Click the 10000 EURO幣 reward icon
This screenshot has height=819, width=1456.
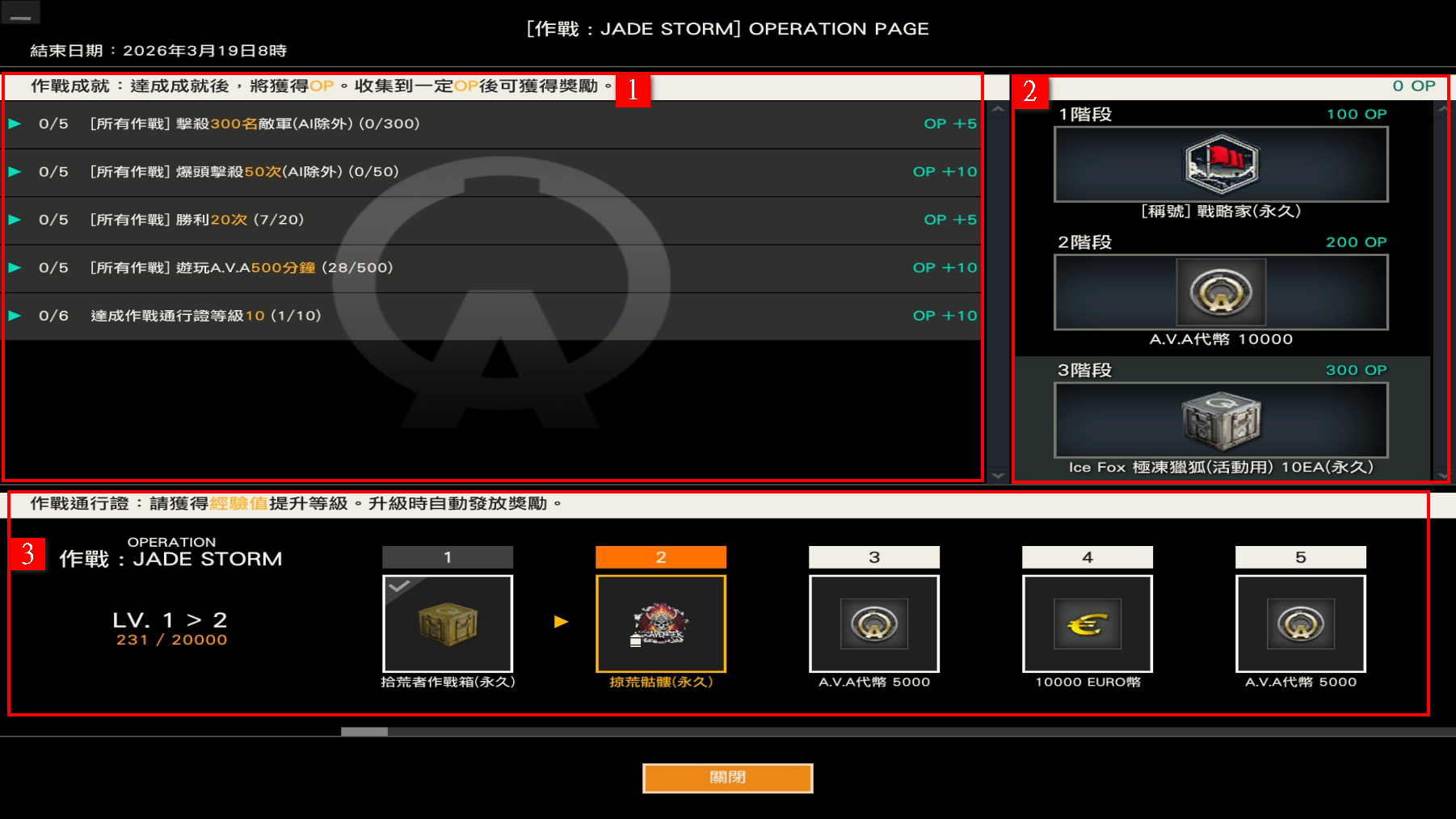tap(1088, 624)
